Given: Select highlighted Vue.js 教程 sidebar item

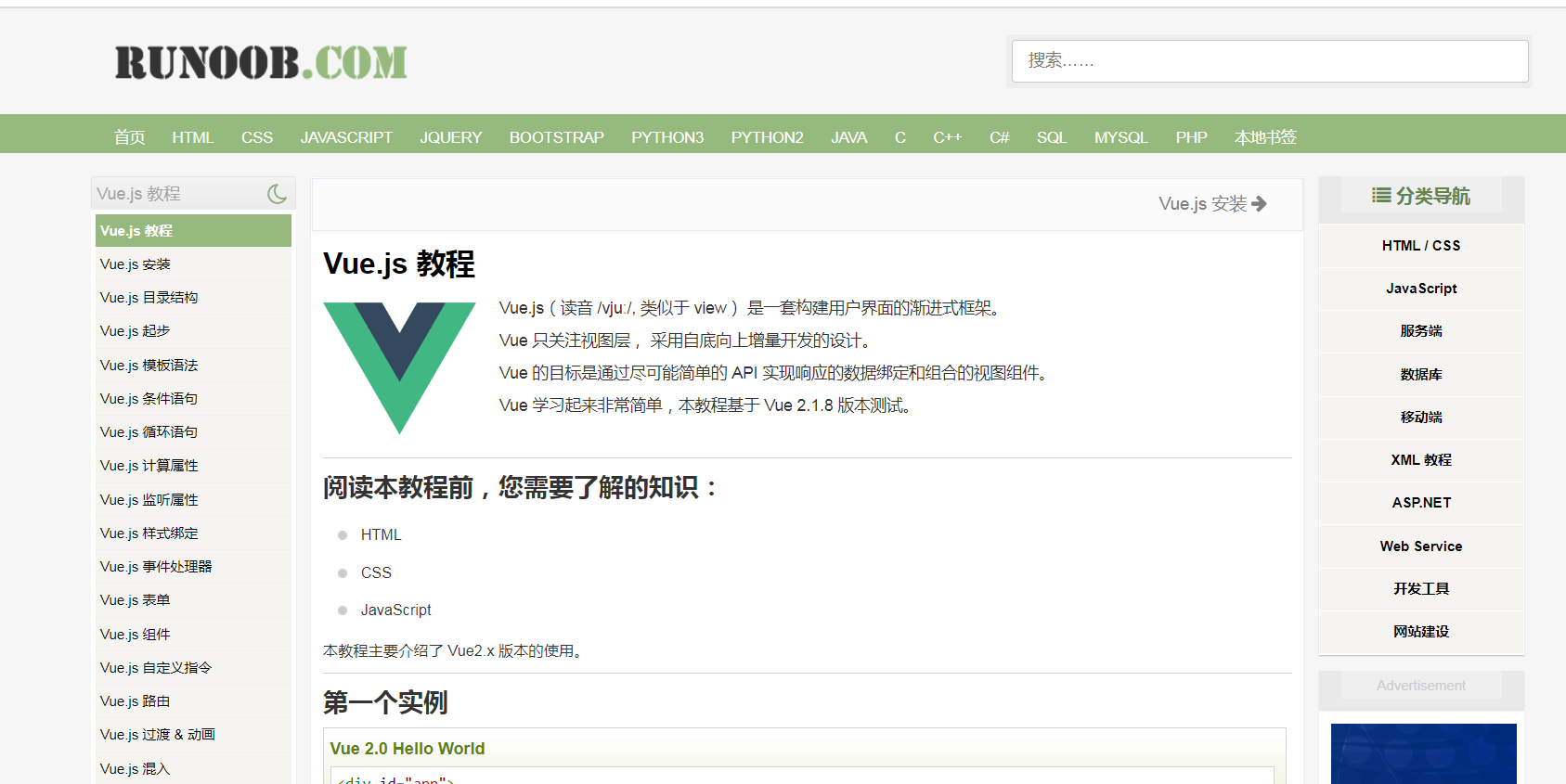Looking at the screenshot, I should pos(193,231).
